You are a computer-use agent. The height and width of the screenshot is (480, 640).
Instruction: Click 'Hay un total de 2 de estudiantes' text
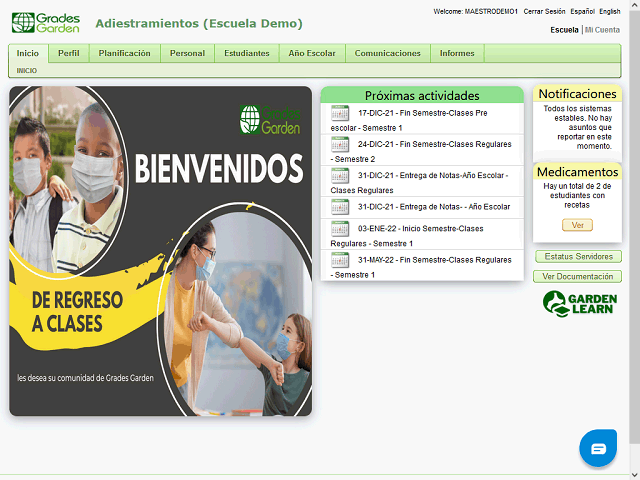pos(577,196)
